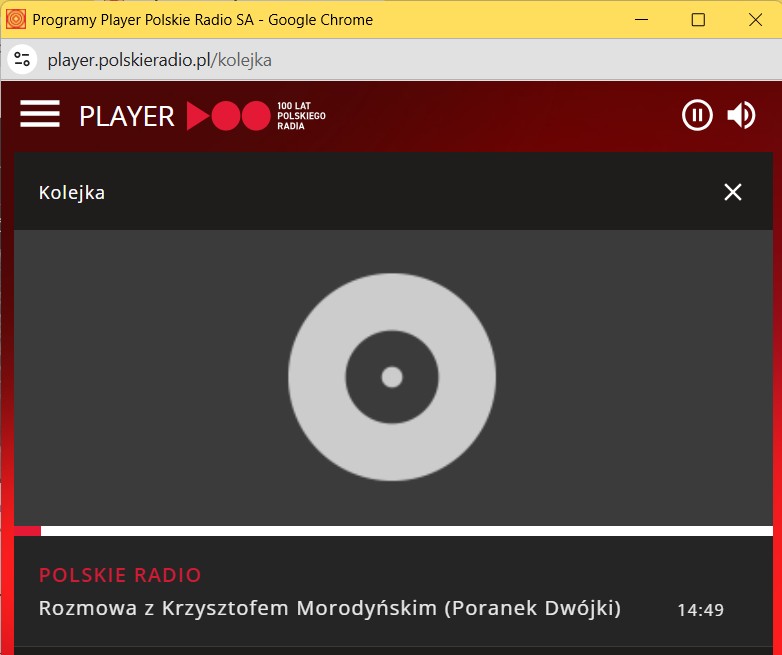Viewport: 782px width, 655px height.
Task: Click the 100 LAT POLSKIEGO RADIA badge
Action: pyautogui.click(x=301, y=116)
